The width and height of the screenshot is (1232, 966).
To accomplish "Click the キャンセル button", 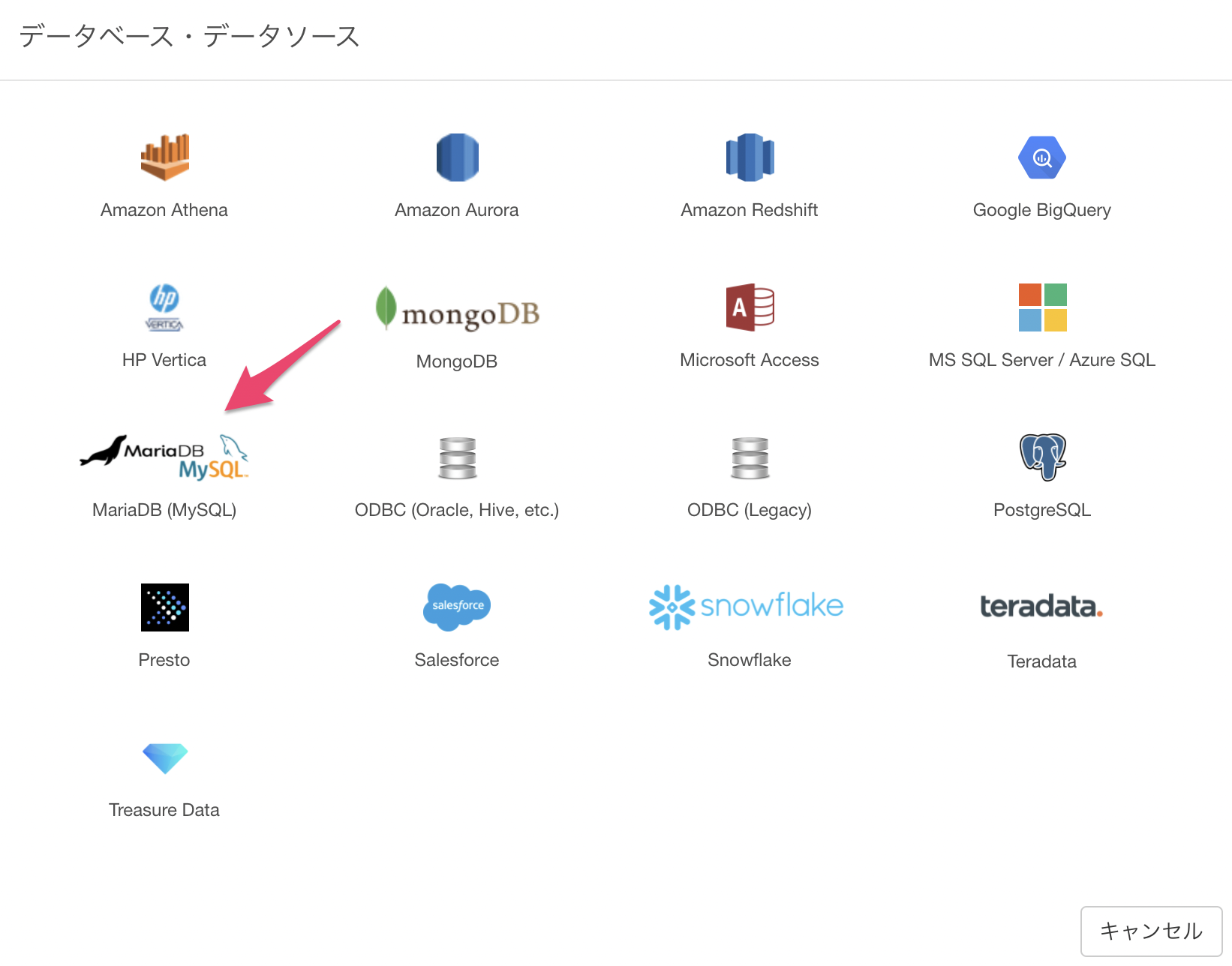I will tap(1152, 931).
